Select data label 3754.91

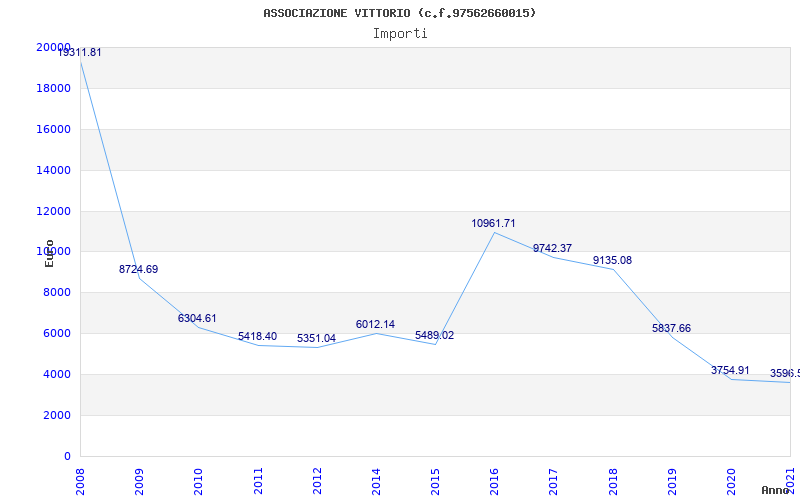[730, 370]
